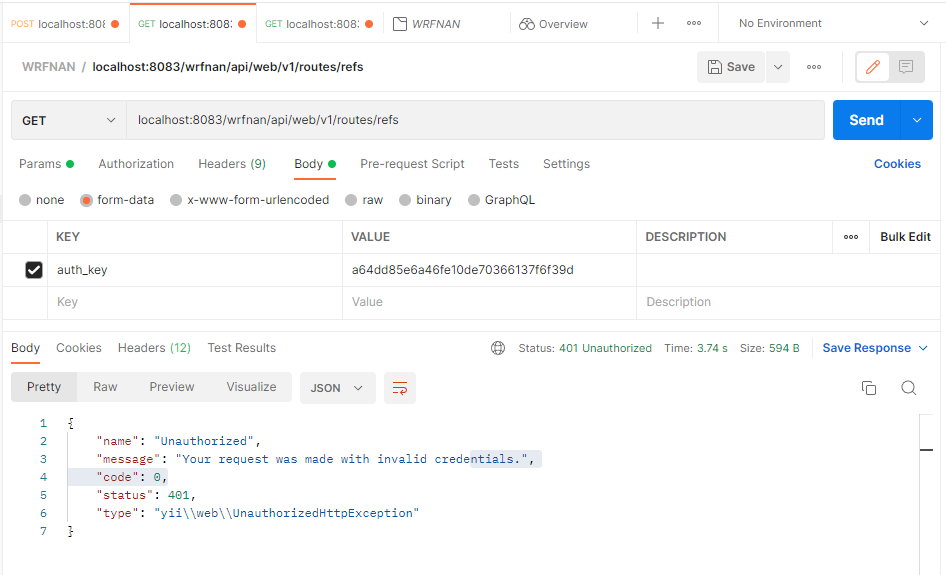The width and height of the screenshot is (946, 575).
Task: Open the Cookies link
Action: (897, 164)
